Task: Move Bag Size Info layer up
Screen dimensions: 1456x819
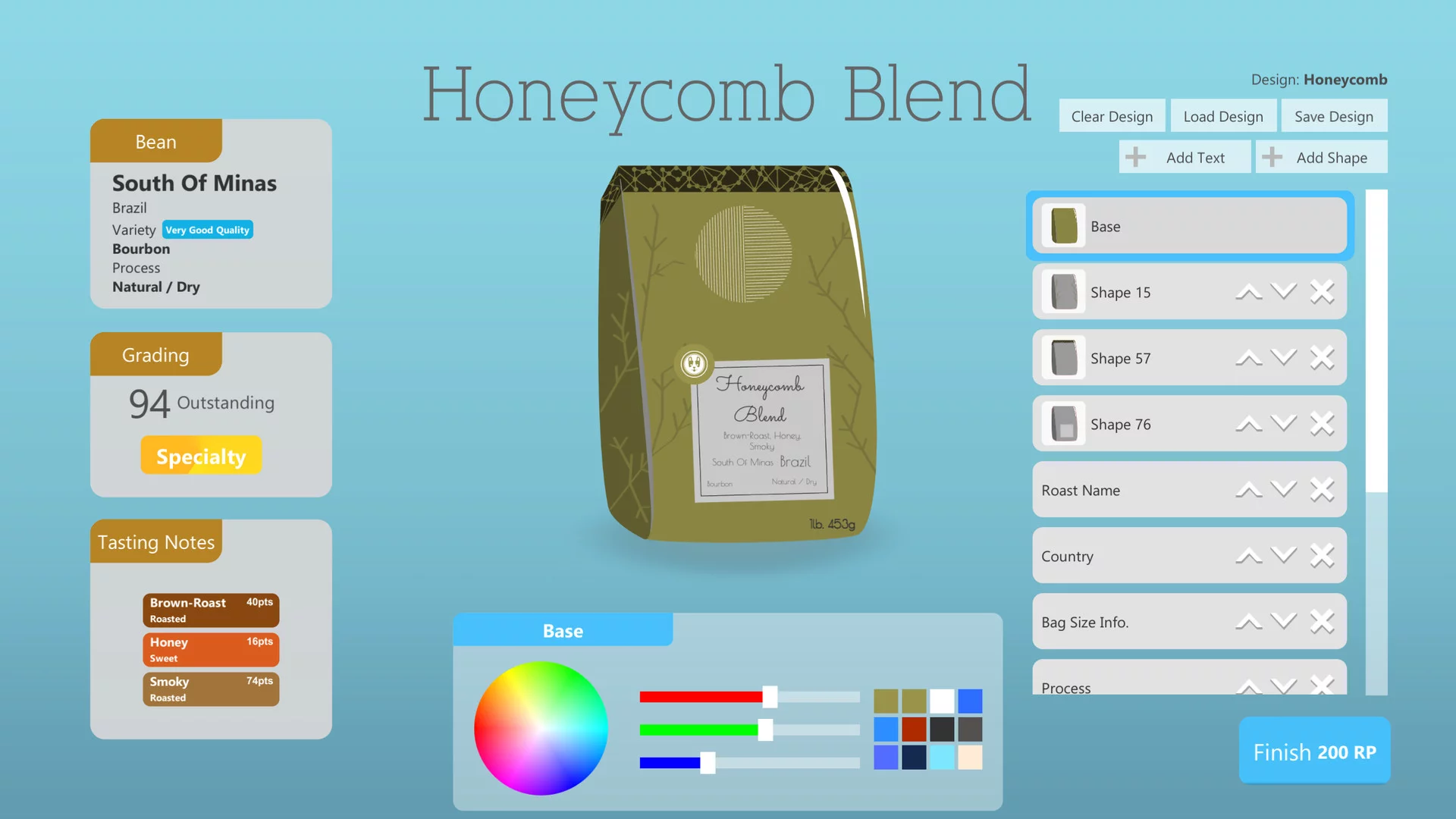Action: click(1249, 622)
